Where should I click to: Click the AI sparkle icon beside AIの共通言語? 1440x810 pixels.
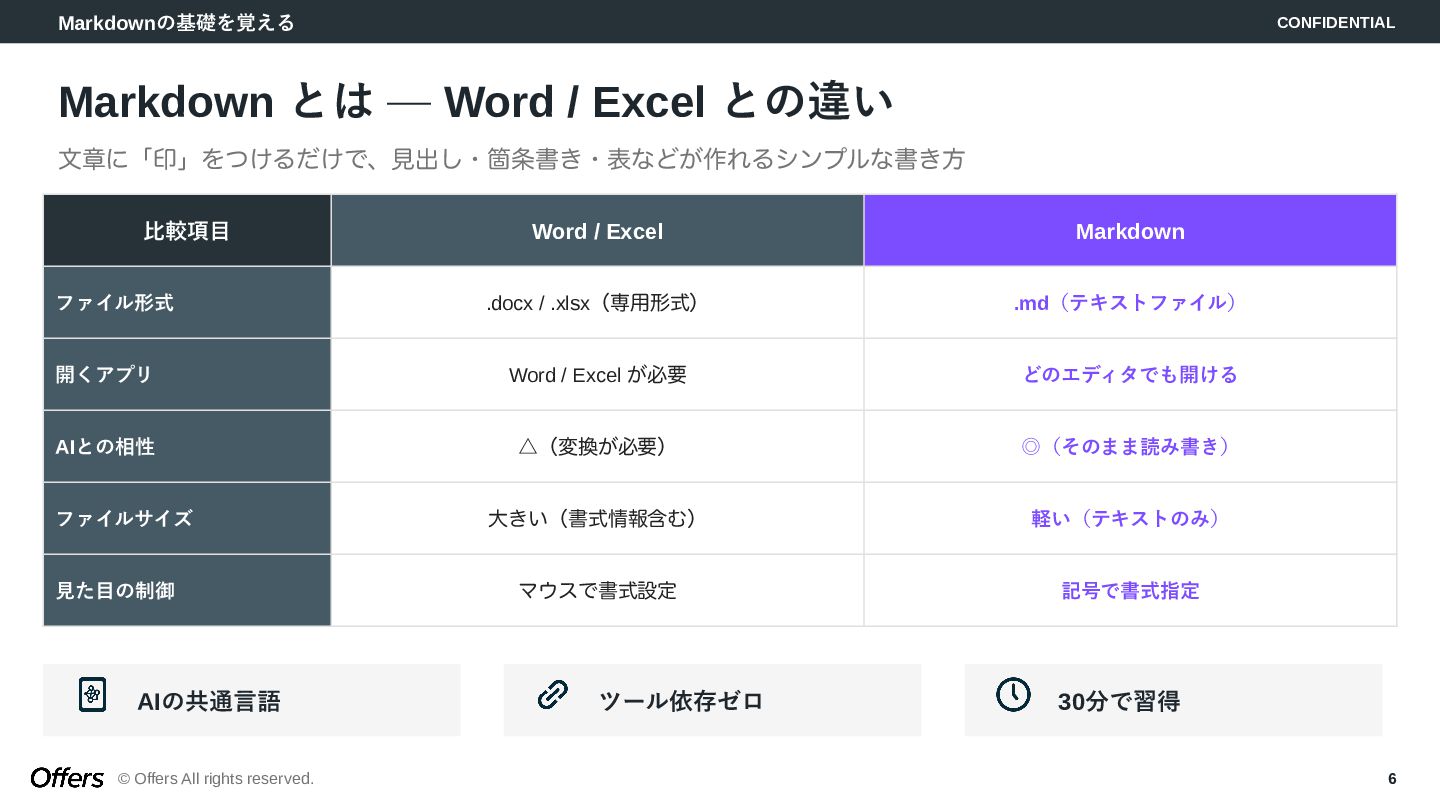point(92,694)
